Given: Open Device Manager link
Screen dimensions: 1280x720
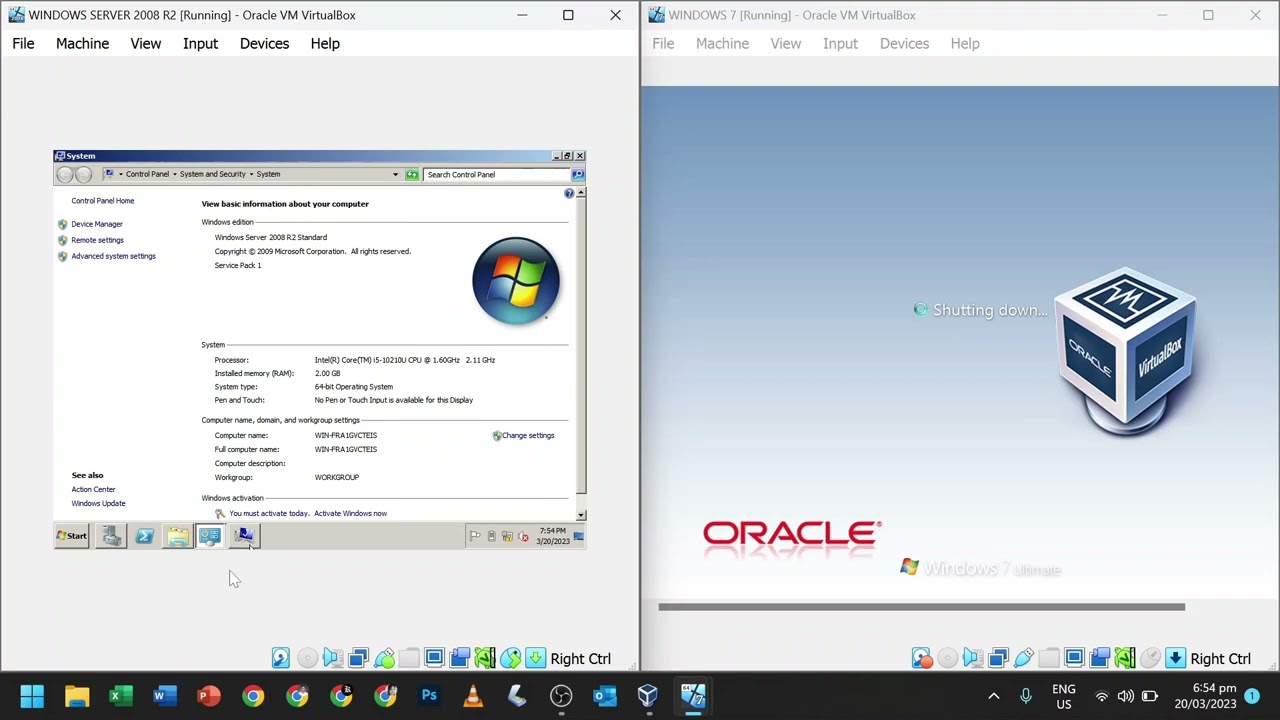Looking at the screenshot, I should 97,224.
